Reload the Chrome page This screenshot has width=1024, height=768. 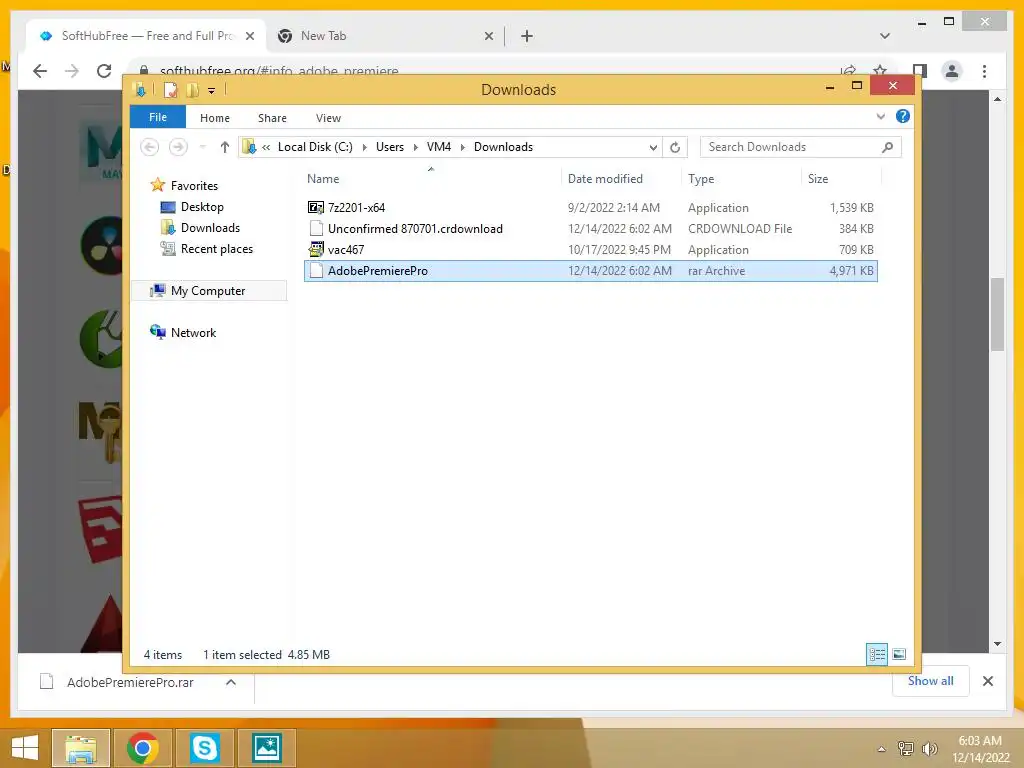(x=104, y=71)
